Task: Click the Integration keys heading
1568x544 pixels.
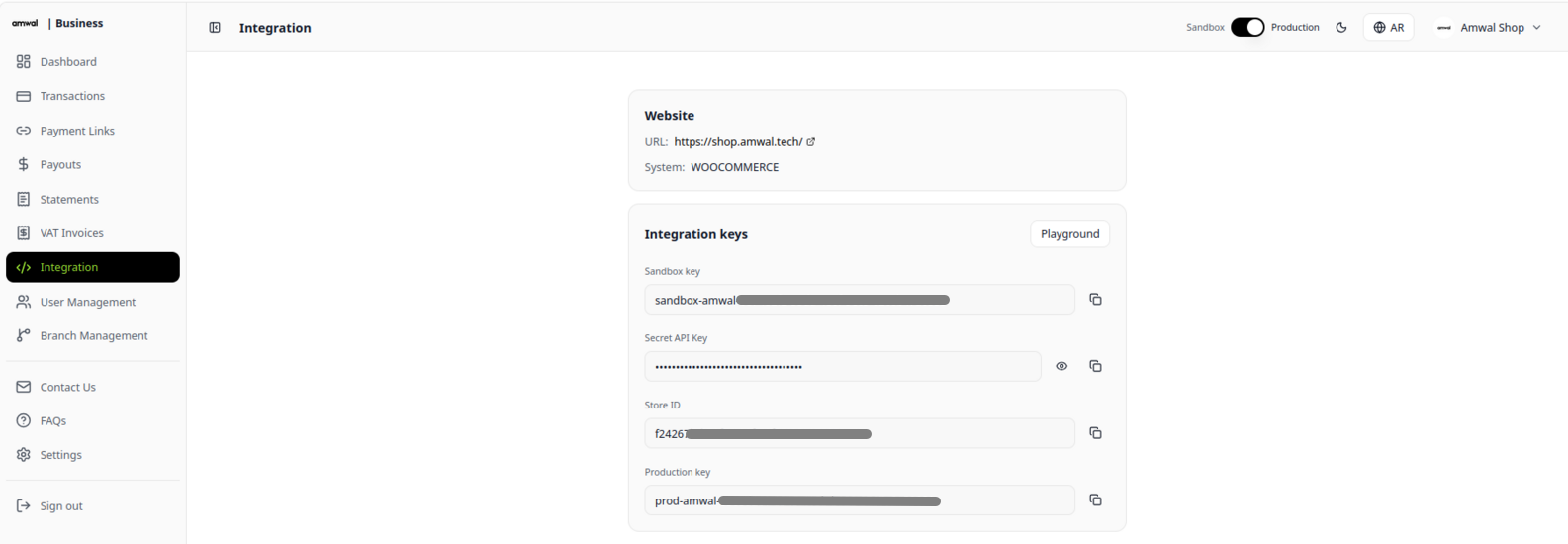Action: 695,234
